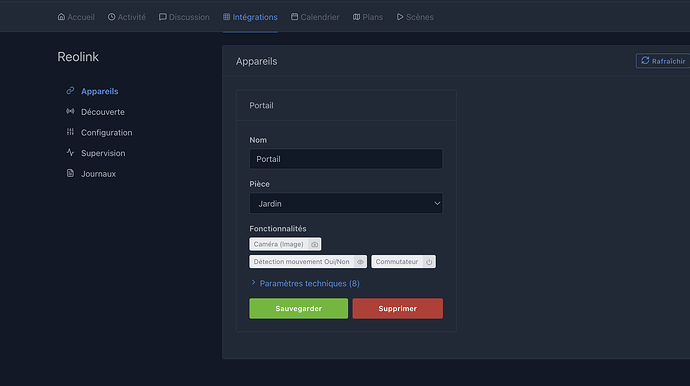Click the camera icon on Caméra (Image) tag
Image resolution: width=690 pixels, height=386 pixels.
(314, 244)
